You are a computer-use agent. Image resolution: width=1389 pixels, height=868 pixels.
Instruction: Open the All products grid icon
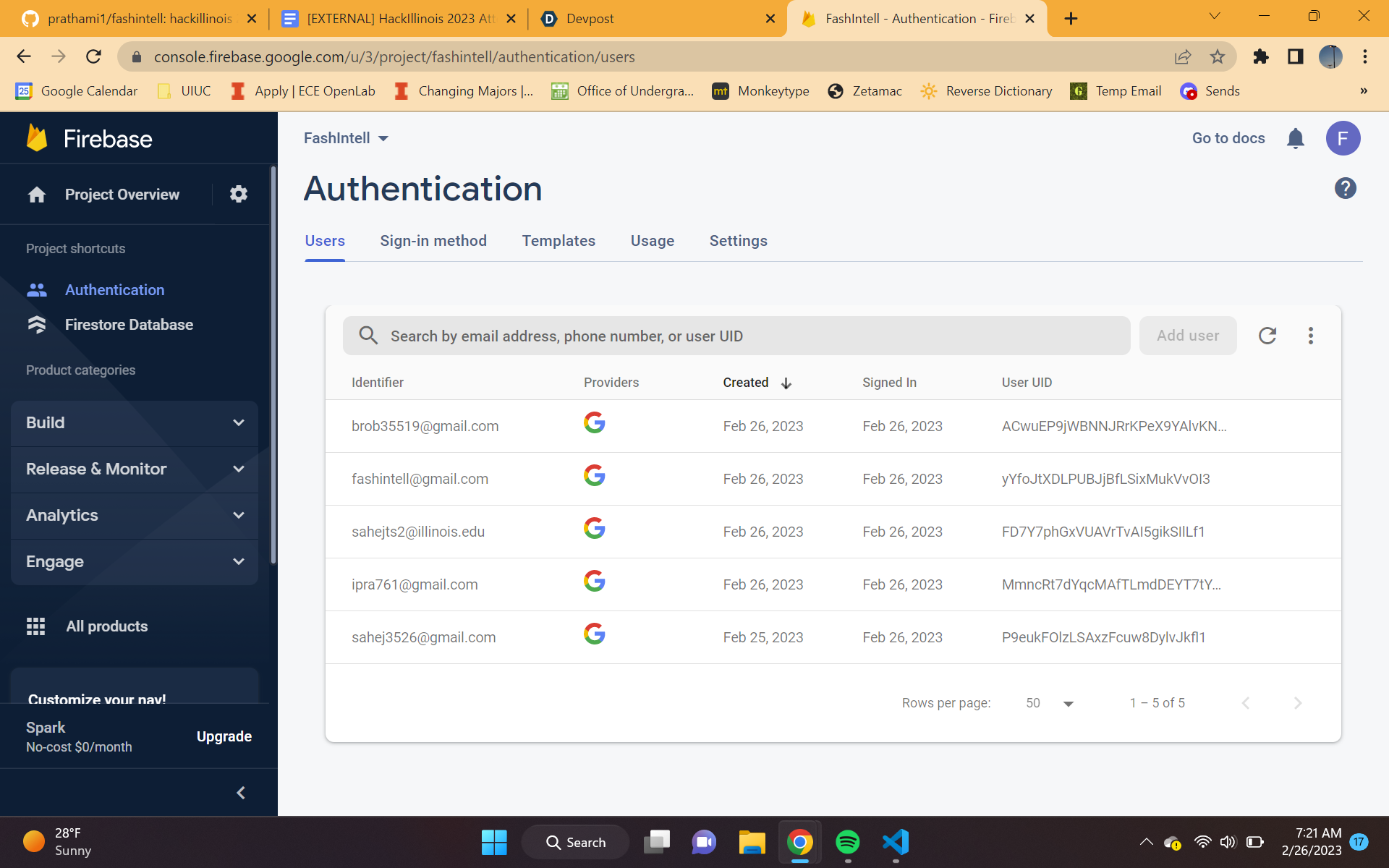click(x=35, y=626)
